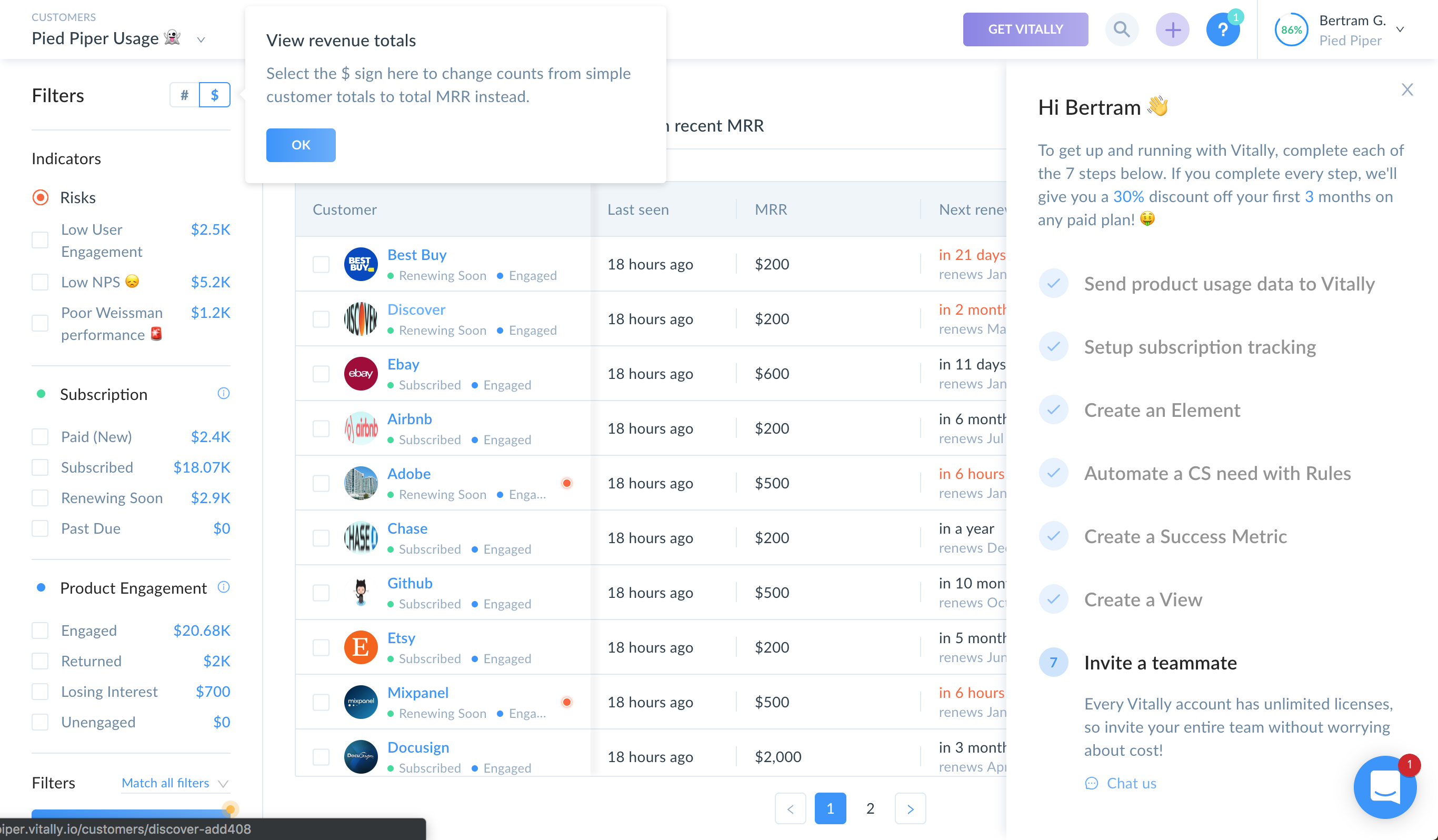Viewport: 1438px width, 840px height.
Task: Click the GET VITALLY button
Action: [1025, 29]
